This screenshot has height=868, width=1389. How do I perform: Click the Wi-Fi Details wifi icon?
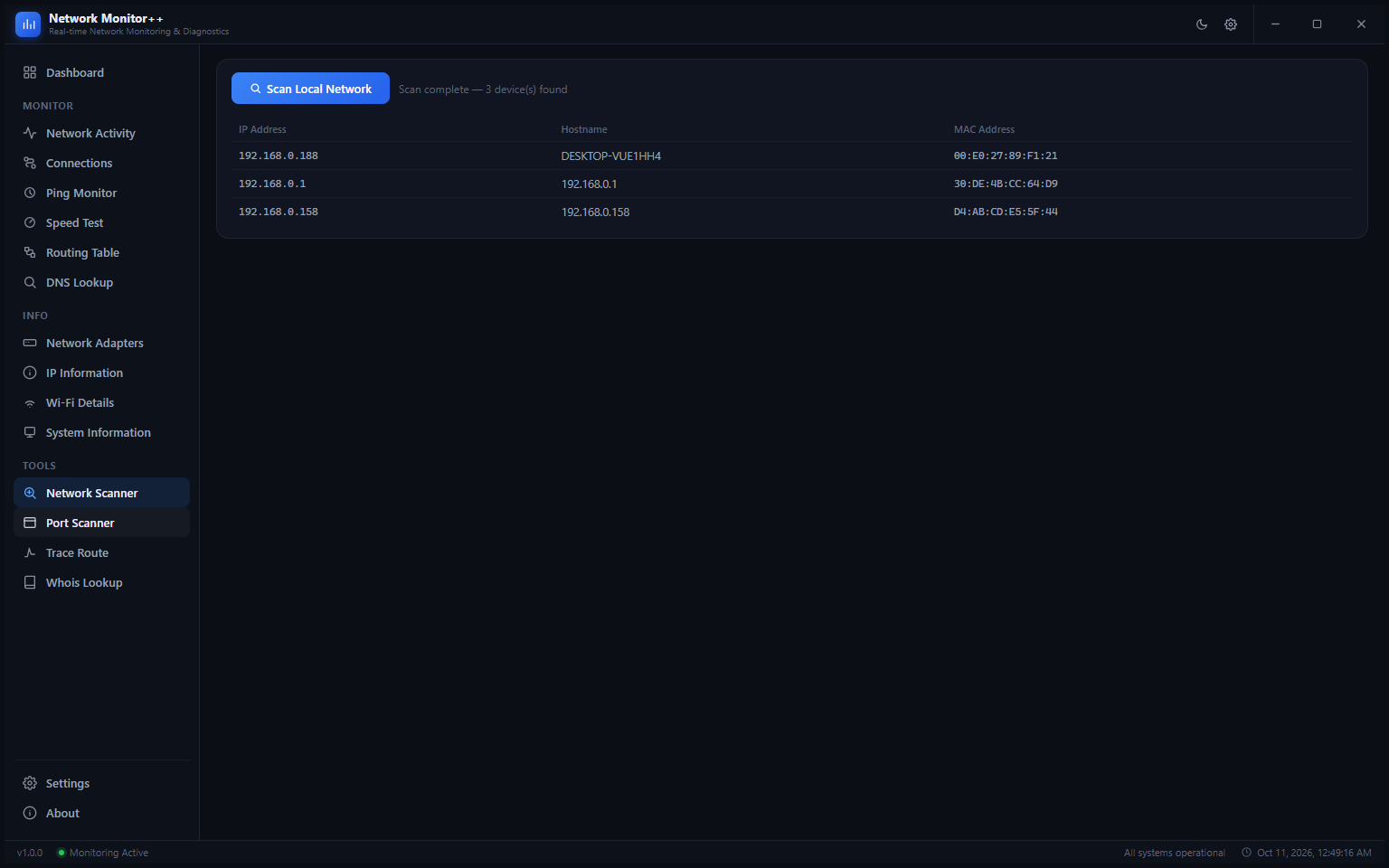(x=30, y=402)
